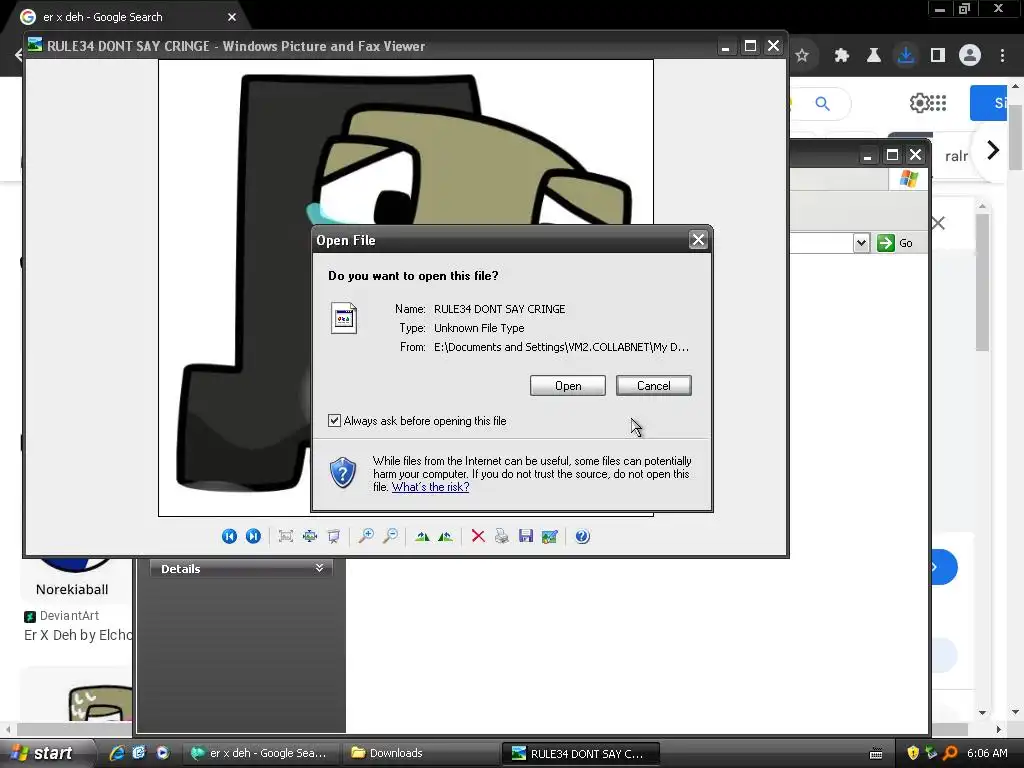Maximize the Picture and Fax Viewer window

750,46
